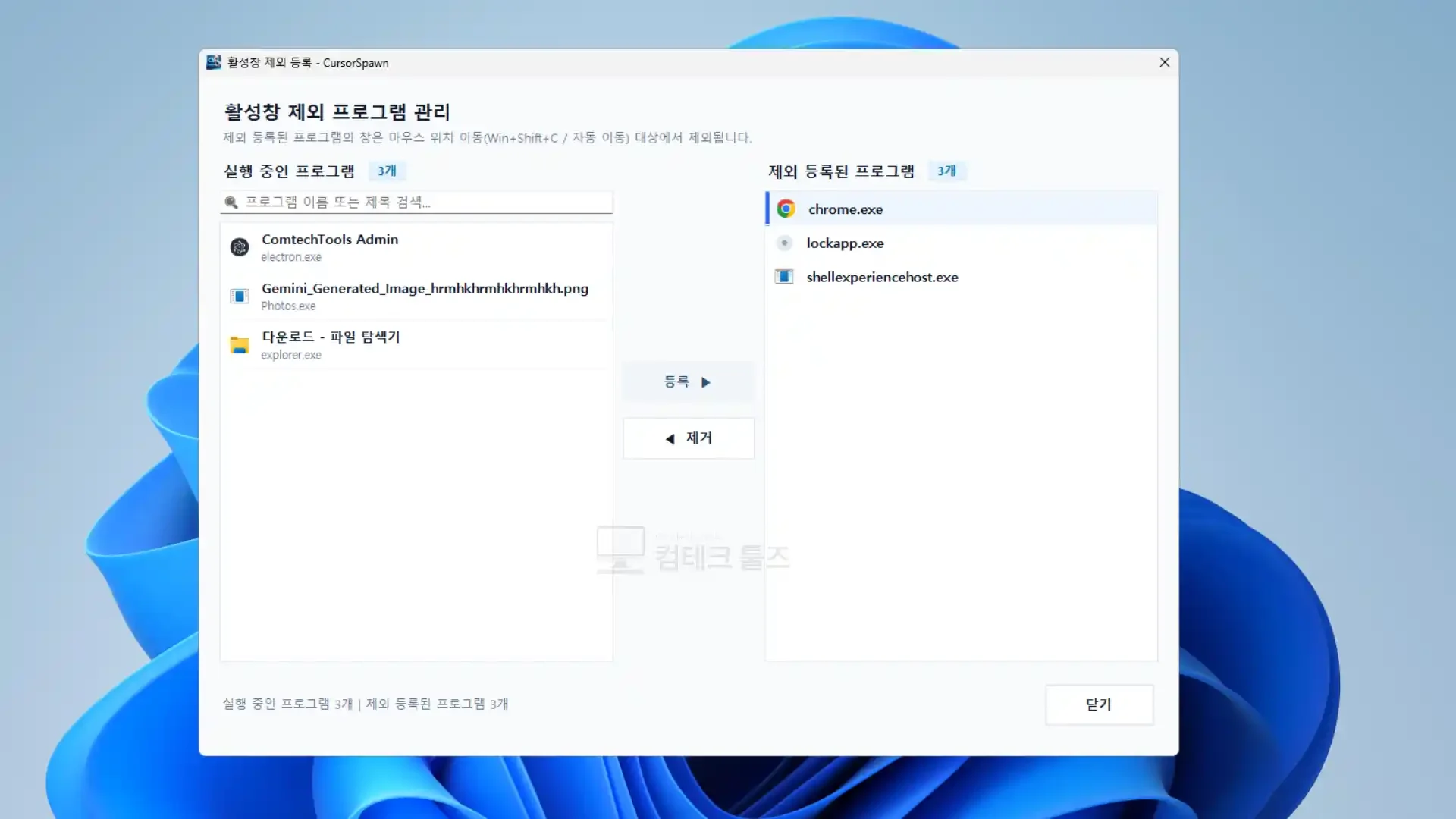Click the folder icon for 다운로드 - 파일 탐색기
The height and width of the screenshot is (819, 1456).
pos(240,345)
